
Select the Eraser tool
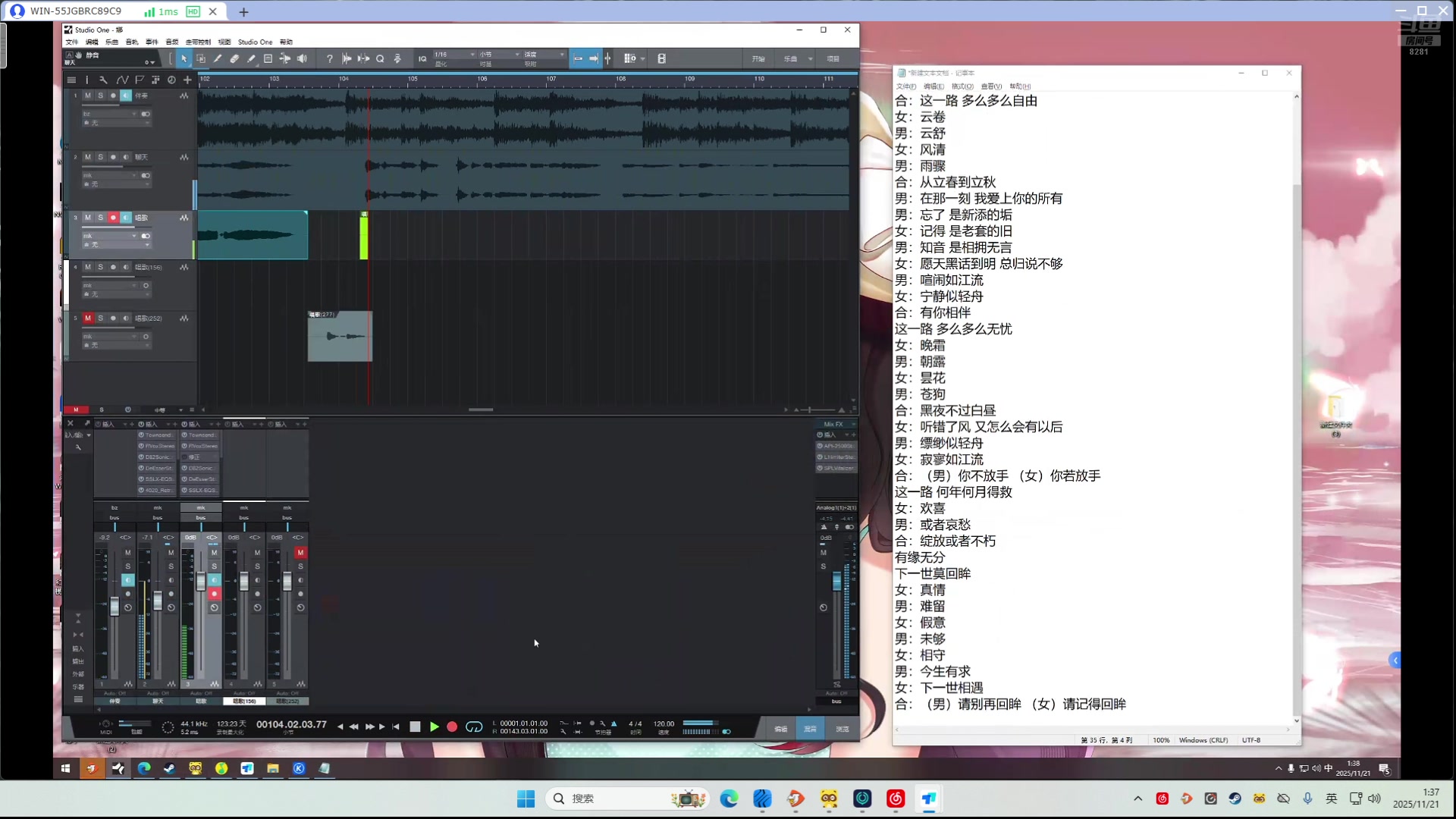click(235, 58)
